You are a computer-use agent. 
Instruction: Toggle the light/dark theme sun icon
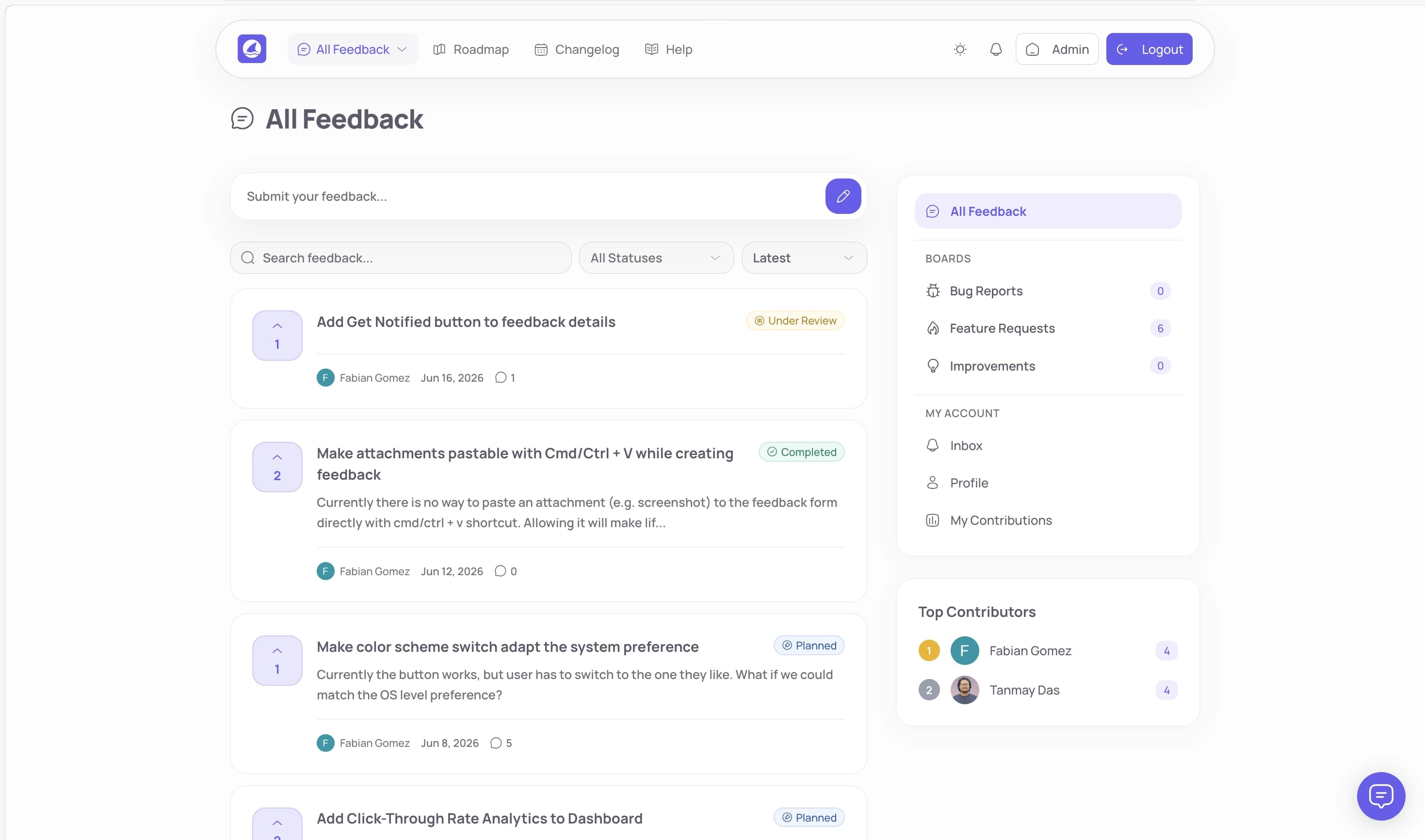pos(960,49)
